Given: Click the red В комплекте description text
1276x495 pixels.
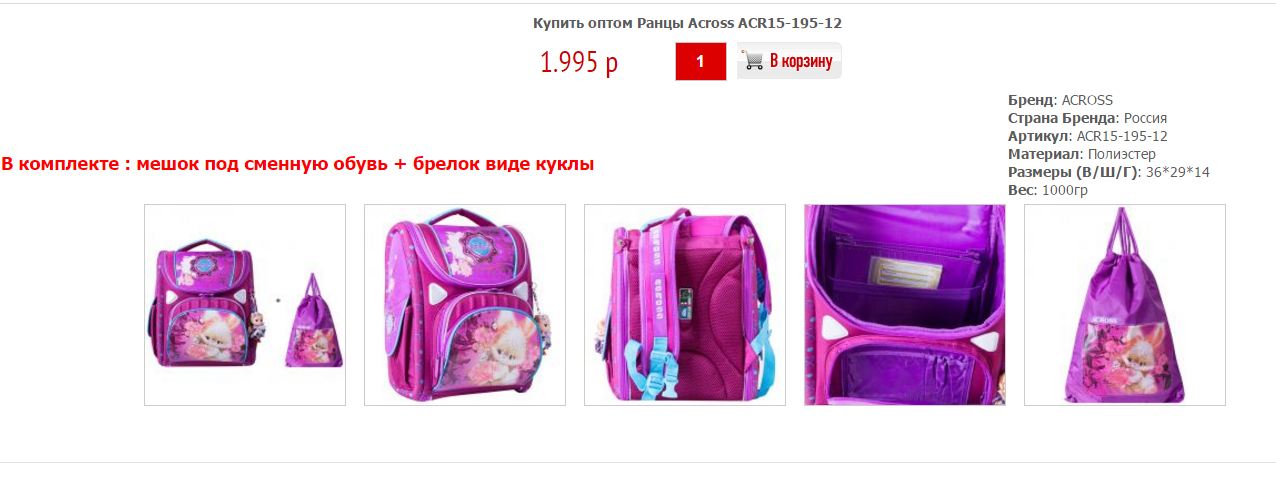Looking at the screenshot, I should [298, 164].
